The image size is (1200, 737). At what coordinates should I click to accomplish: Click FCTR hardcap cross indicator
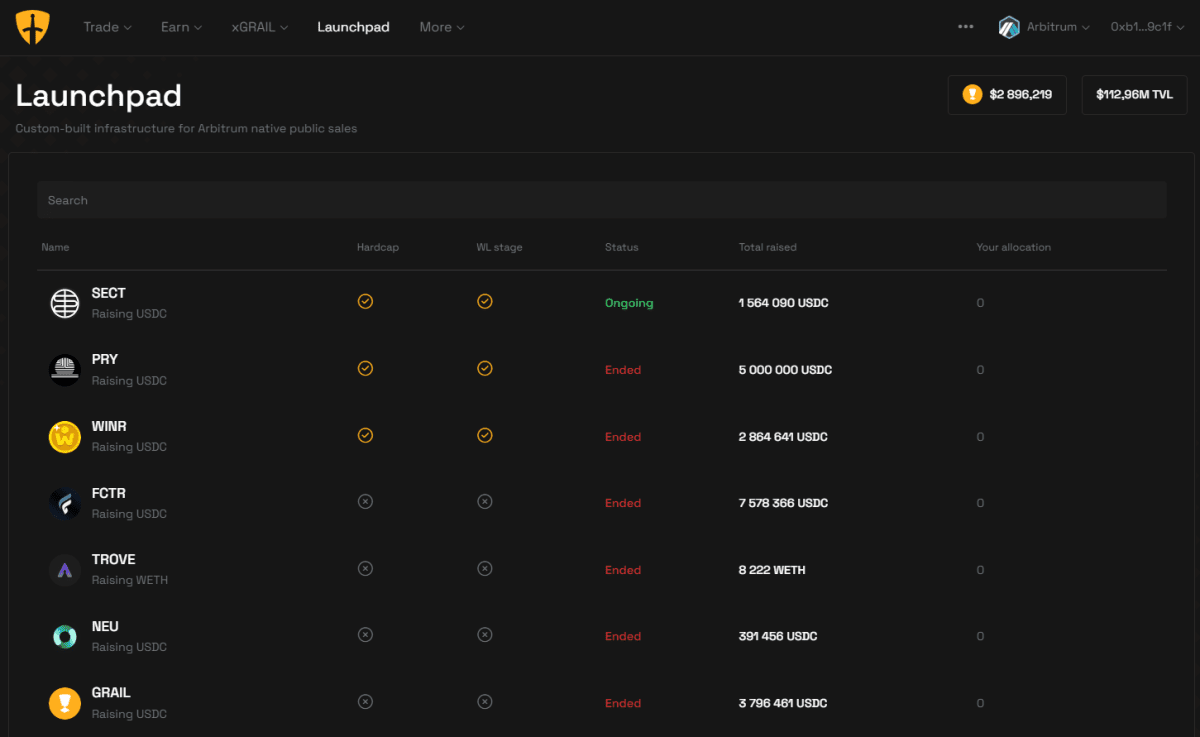tap(365, 501)
